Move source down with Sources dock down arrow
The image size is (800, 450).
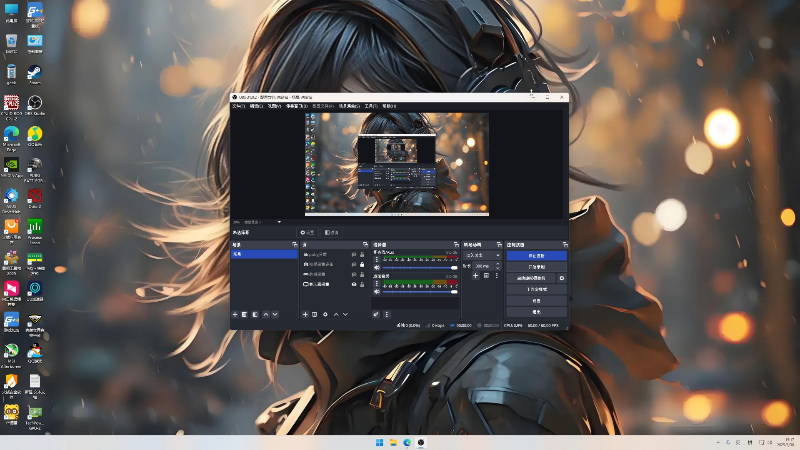[345, 315]
